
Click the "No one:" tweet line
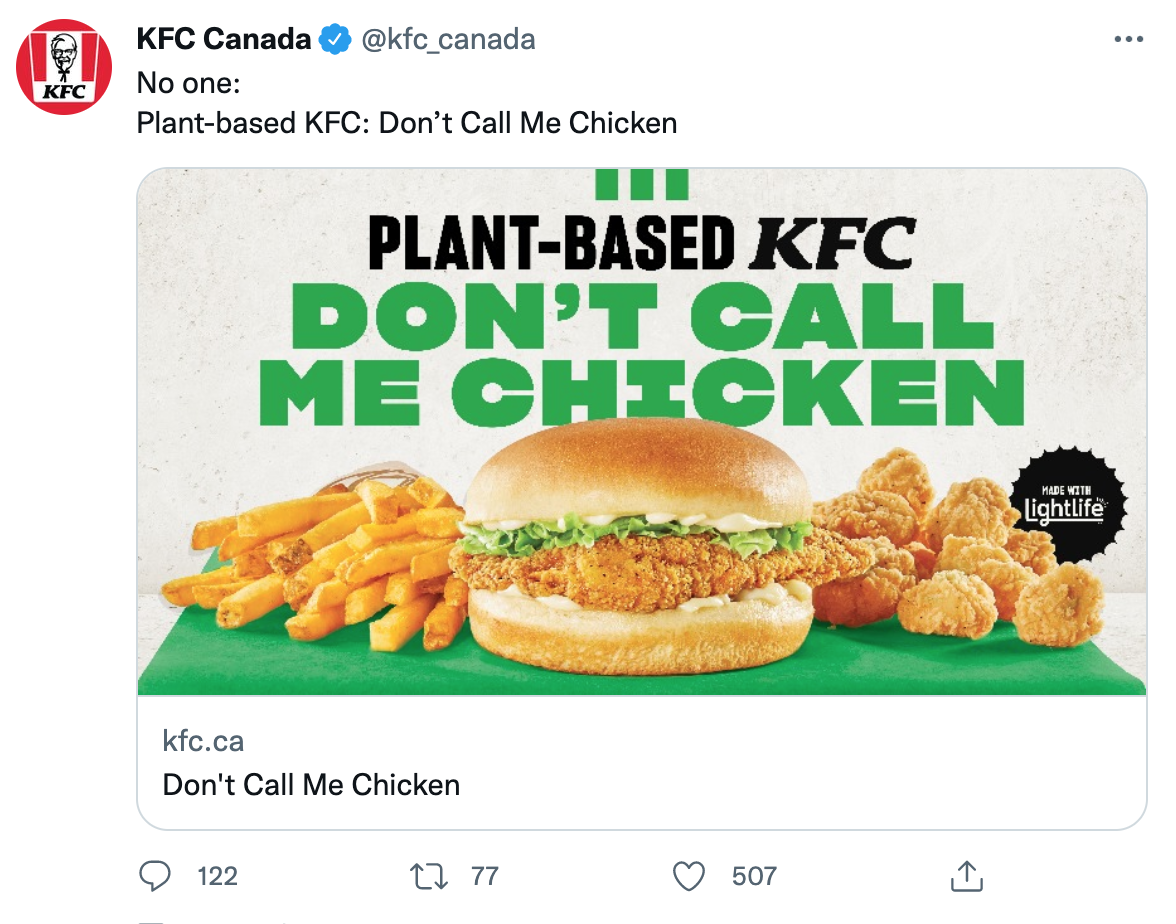click(x=188, y=84)
